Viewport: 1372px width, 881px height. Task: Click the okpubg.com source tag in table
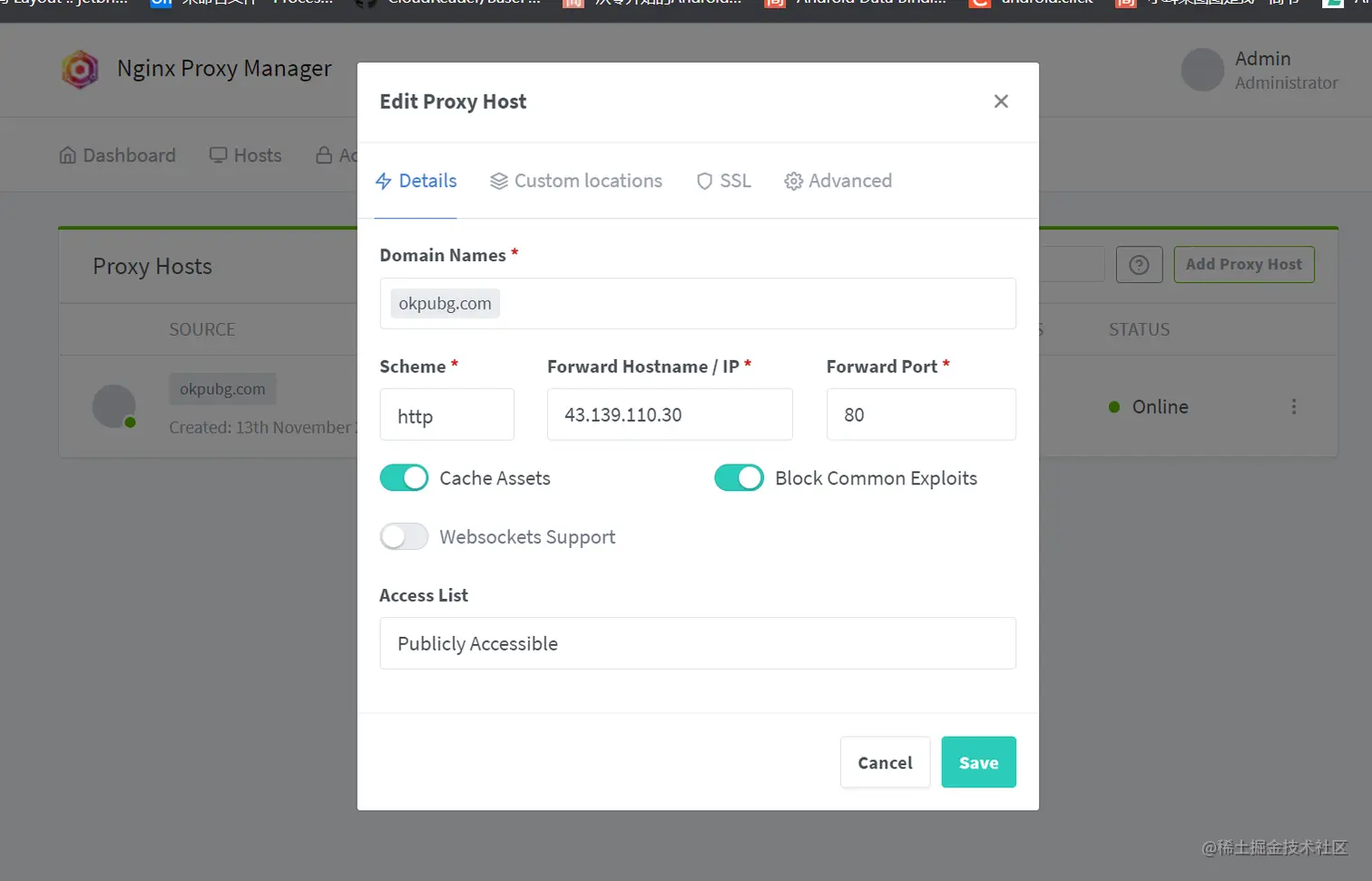tap(222, 389)
